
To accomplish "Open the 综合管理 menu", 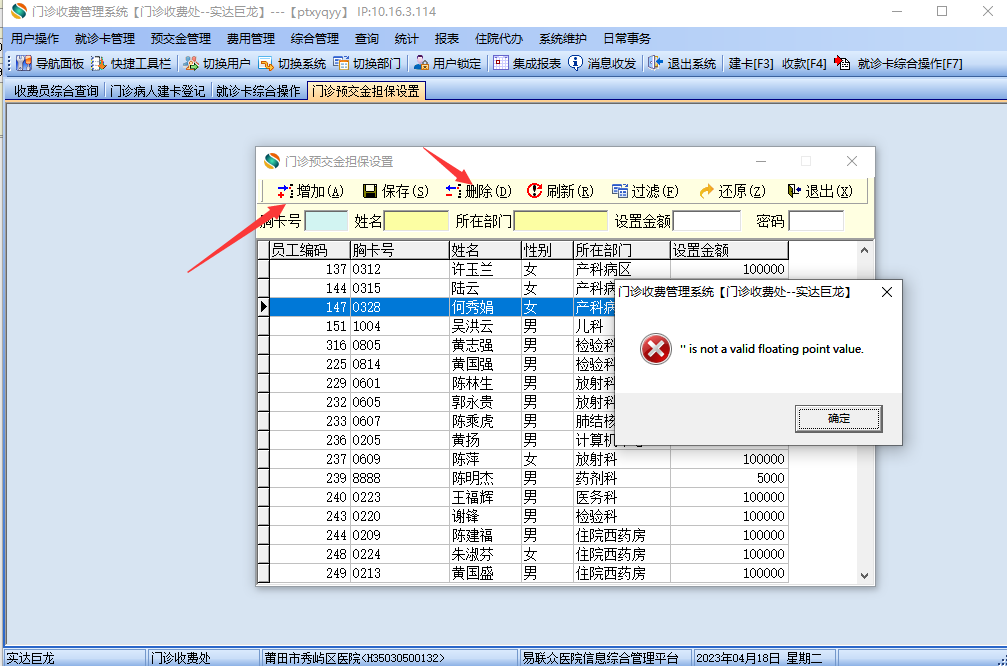I will pyautogui.click(x=315, y=39).
